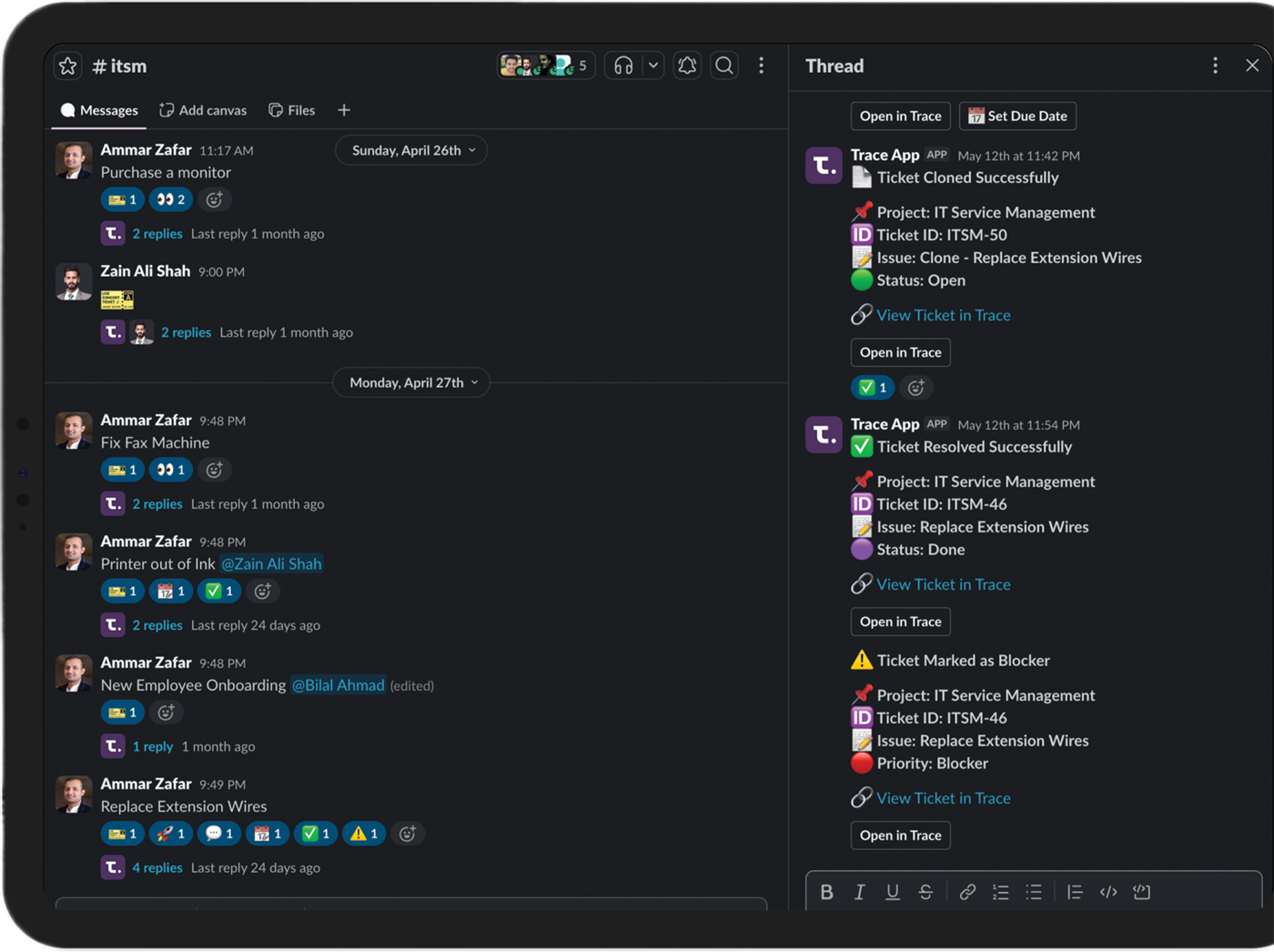Open thread more actions menu
The height and width of the screenshot is (952, 1274).
[1215, 66]
